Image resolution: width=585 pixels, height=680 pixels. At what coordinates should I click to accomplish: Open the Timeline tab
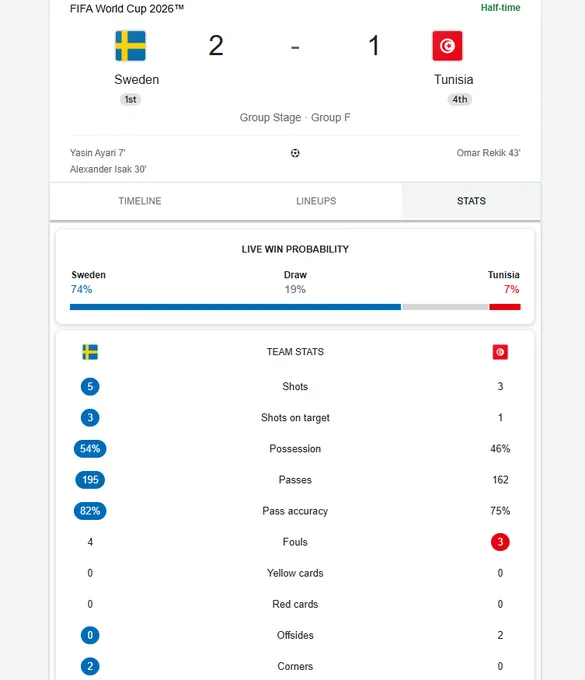[140, 201]
